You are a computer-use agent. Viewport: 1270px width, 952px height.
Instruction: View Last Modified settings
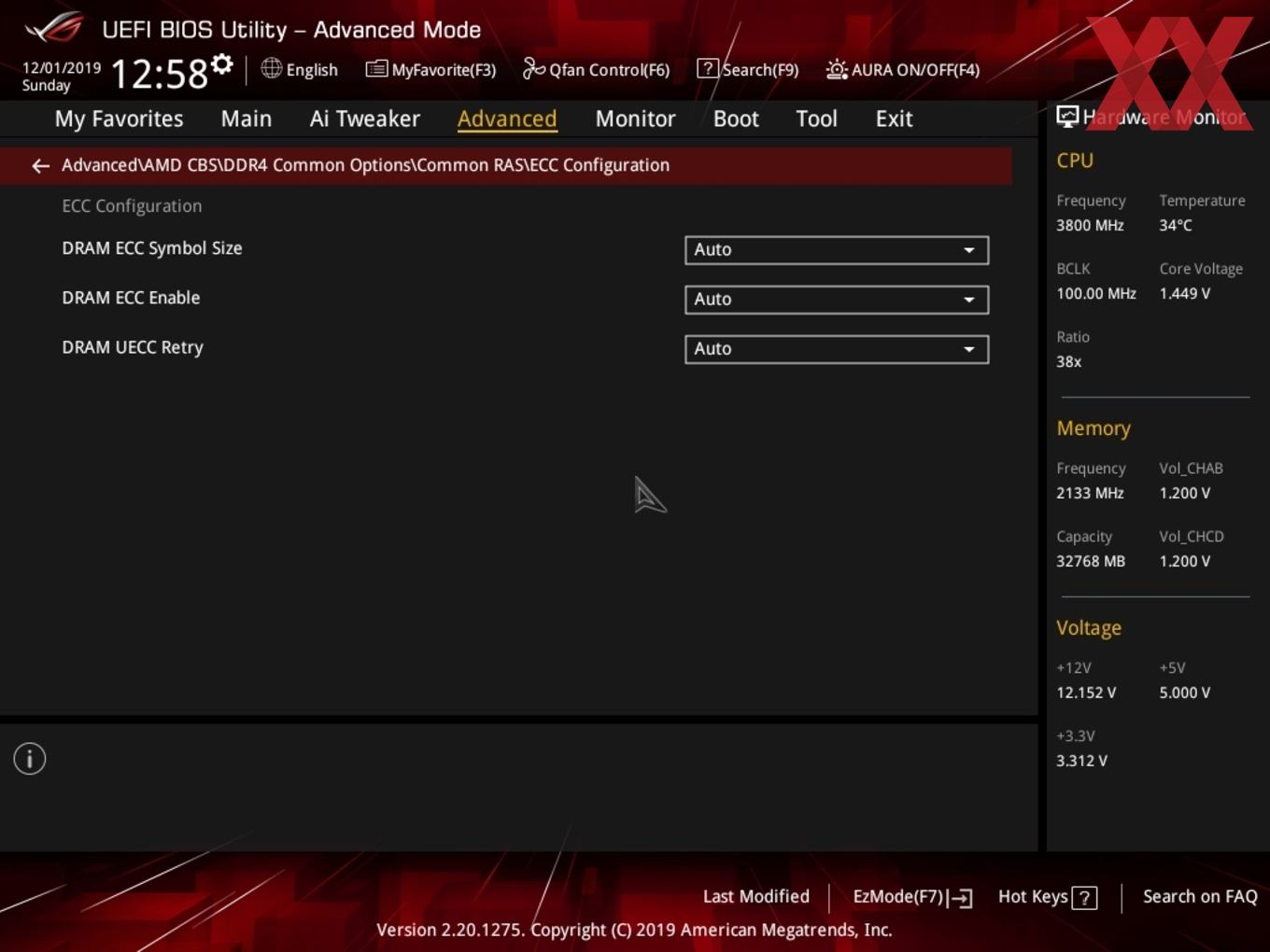[756, 897]
